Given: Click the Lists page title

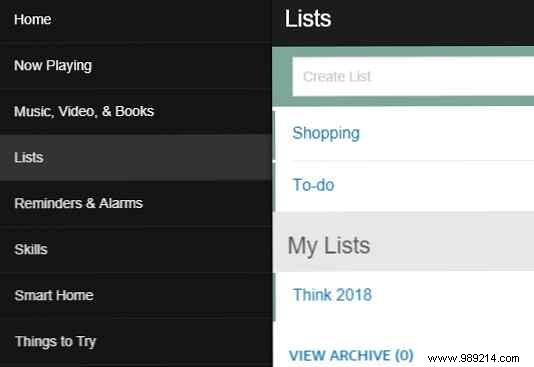Looking at the screenshot, I should [x=308, y=18].
